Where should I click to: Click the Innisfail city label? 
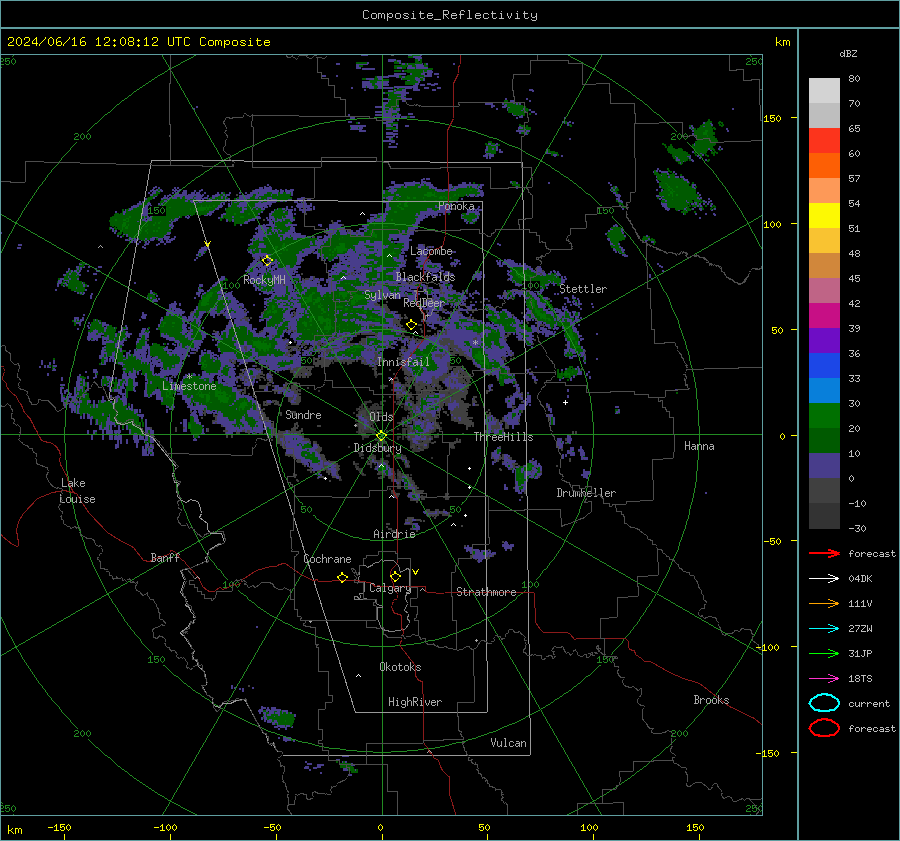(404, 362)
